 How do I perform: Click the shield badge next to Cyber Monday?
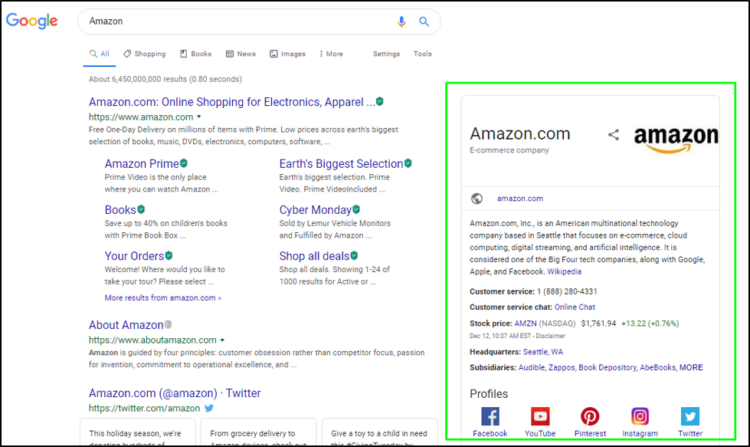tap(356, 209)
